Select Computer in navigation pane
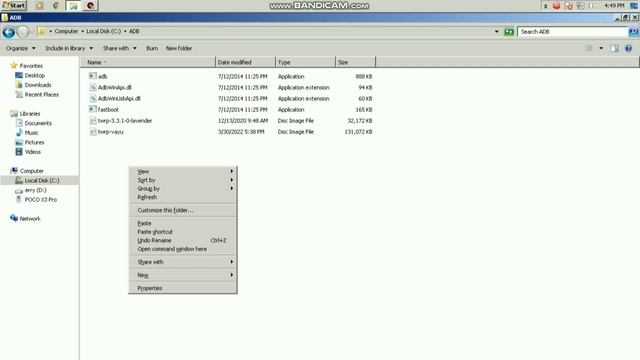Screen dimensions: 640x360 click(x=31, y=171)
